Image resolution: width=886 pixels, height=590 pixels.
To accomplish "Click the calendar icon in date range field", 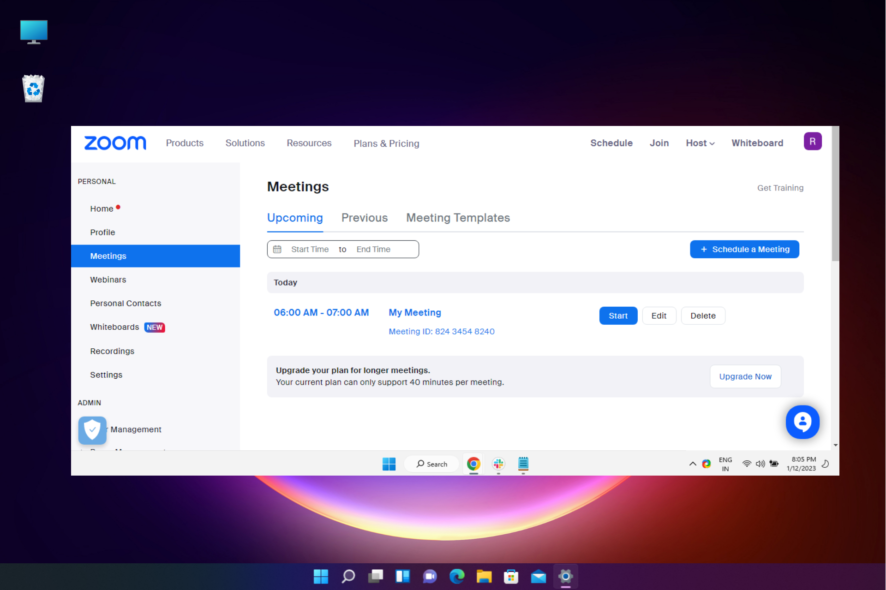I will [277, 249].
